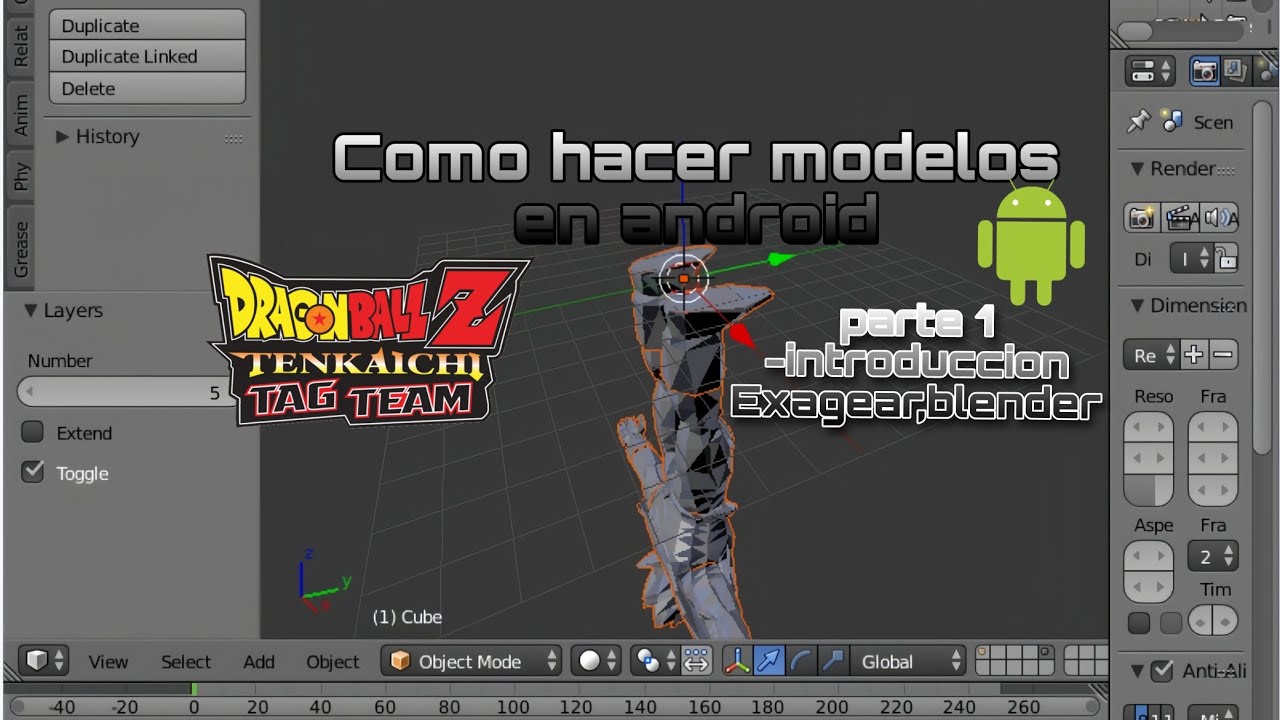Viewport: 1280px width, 720px height.
Task: Click the top Fra frame range field
Action: coord(1213,426)
